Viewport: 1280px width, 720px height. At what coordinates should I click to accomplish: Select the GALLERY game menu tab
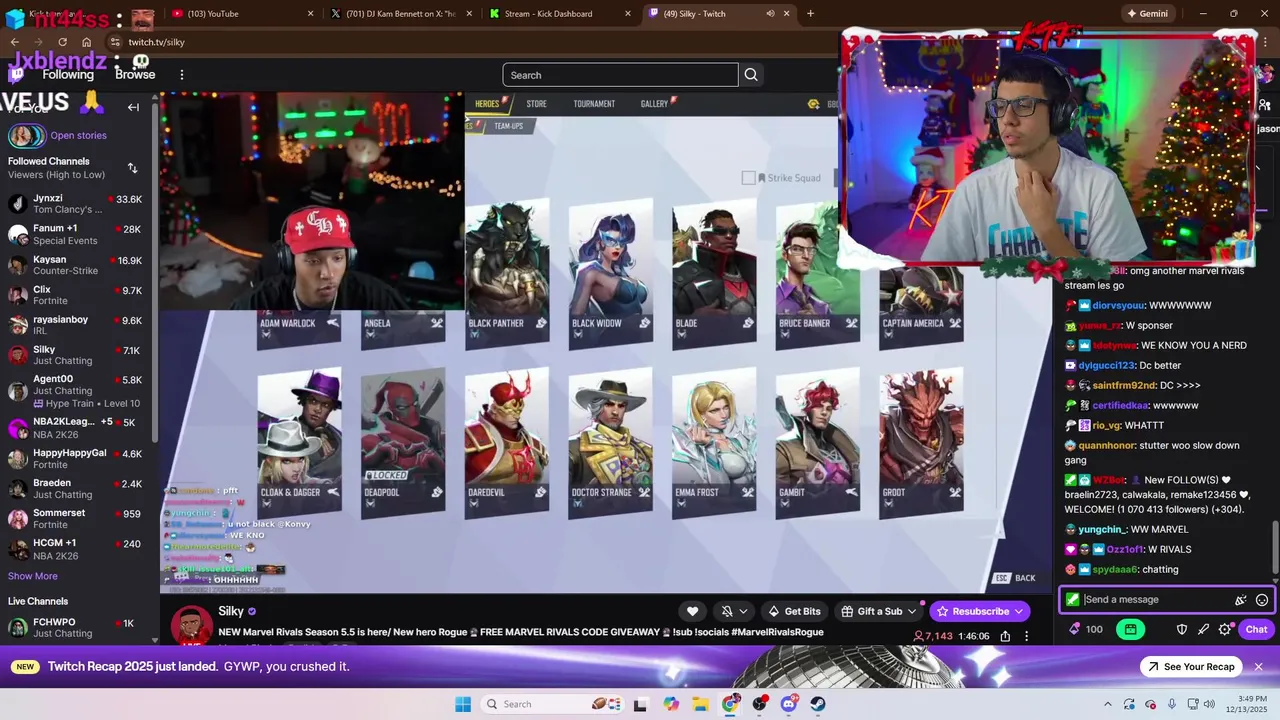pyautogui.click(x=654, y=104)
